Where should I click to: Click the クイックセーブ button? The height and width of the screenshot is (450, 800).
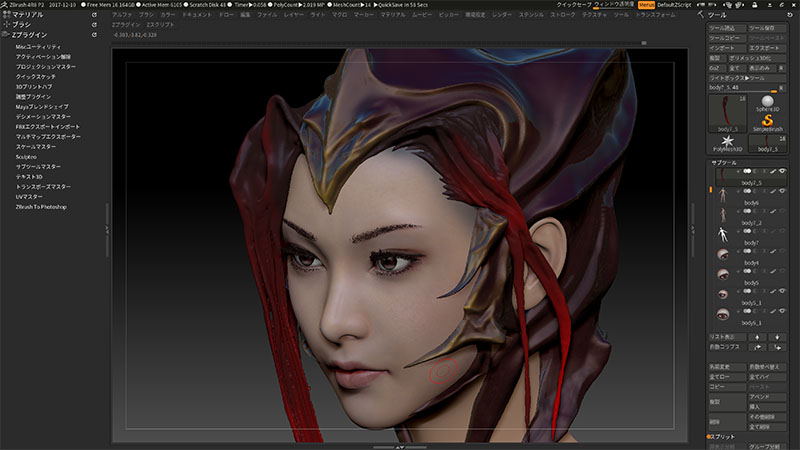tap(574, 5)
